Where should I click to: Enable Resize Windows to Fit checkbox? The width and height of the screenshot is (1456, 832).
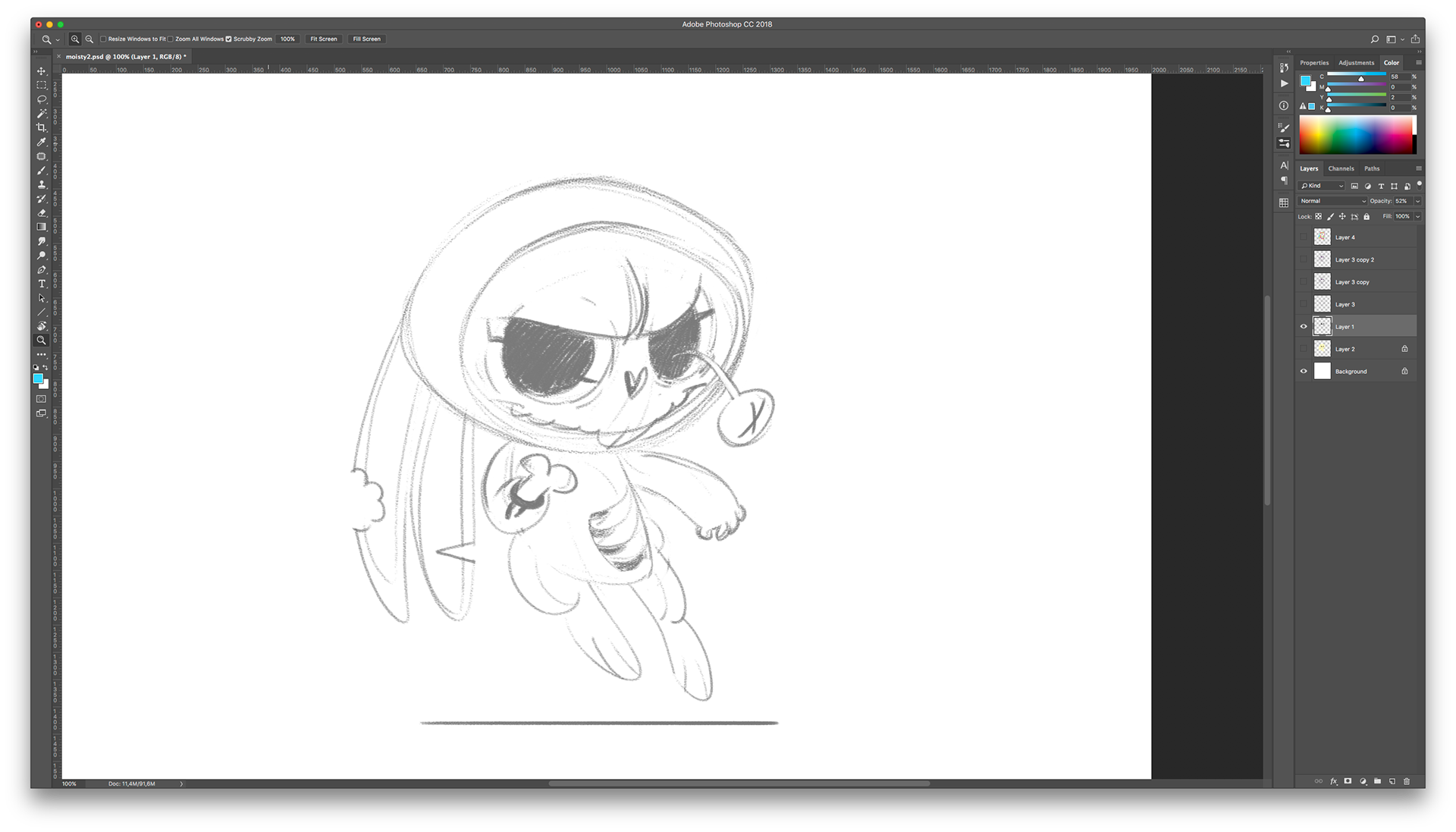click(103, 39)
